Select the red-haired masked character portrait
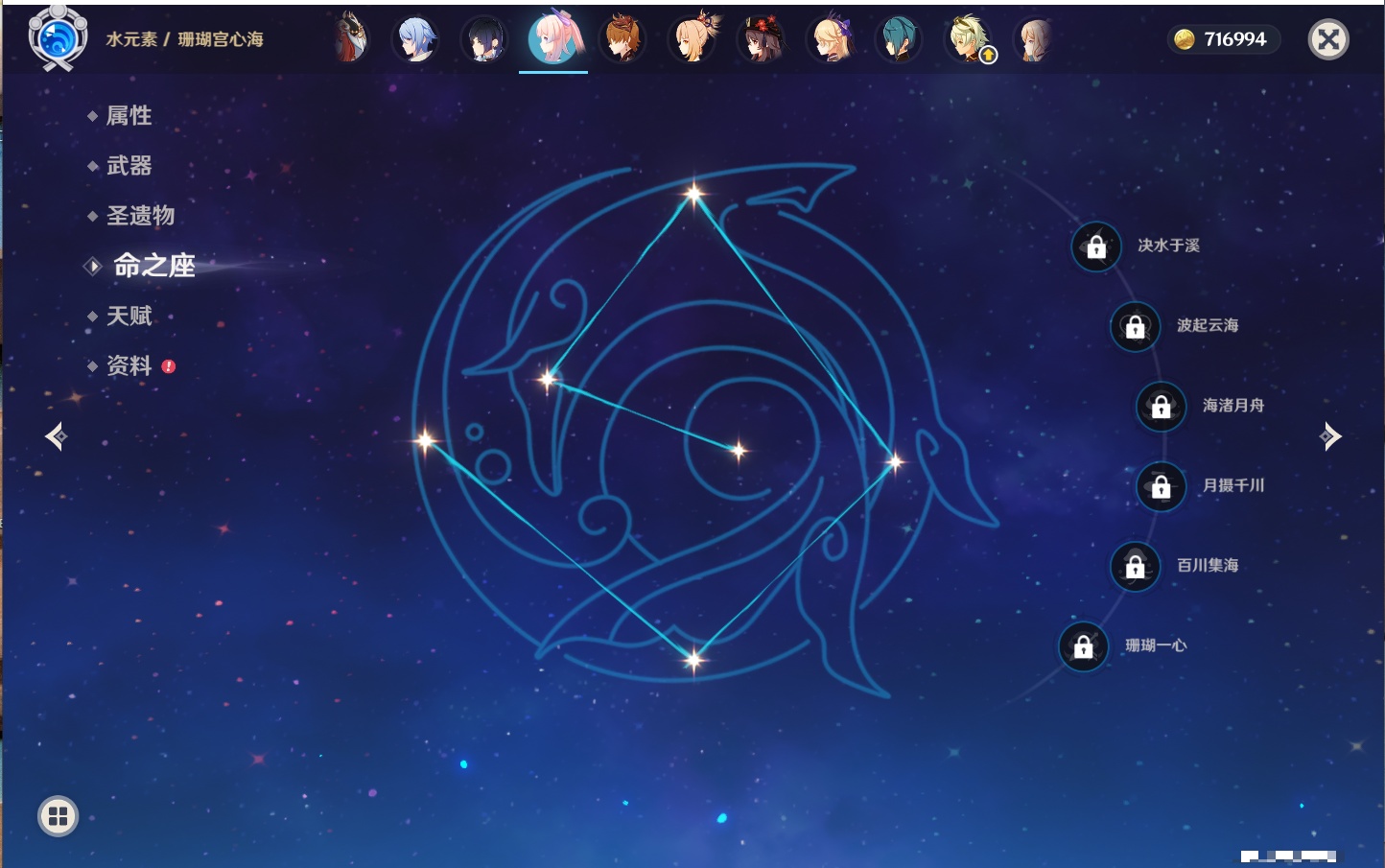The width and height of the screenshot is (1385, 868). pyautogui.click(x=351, y=38)
